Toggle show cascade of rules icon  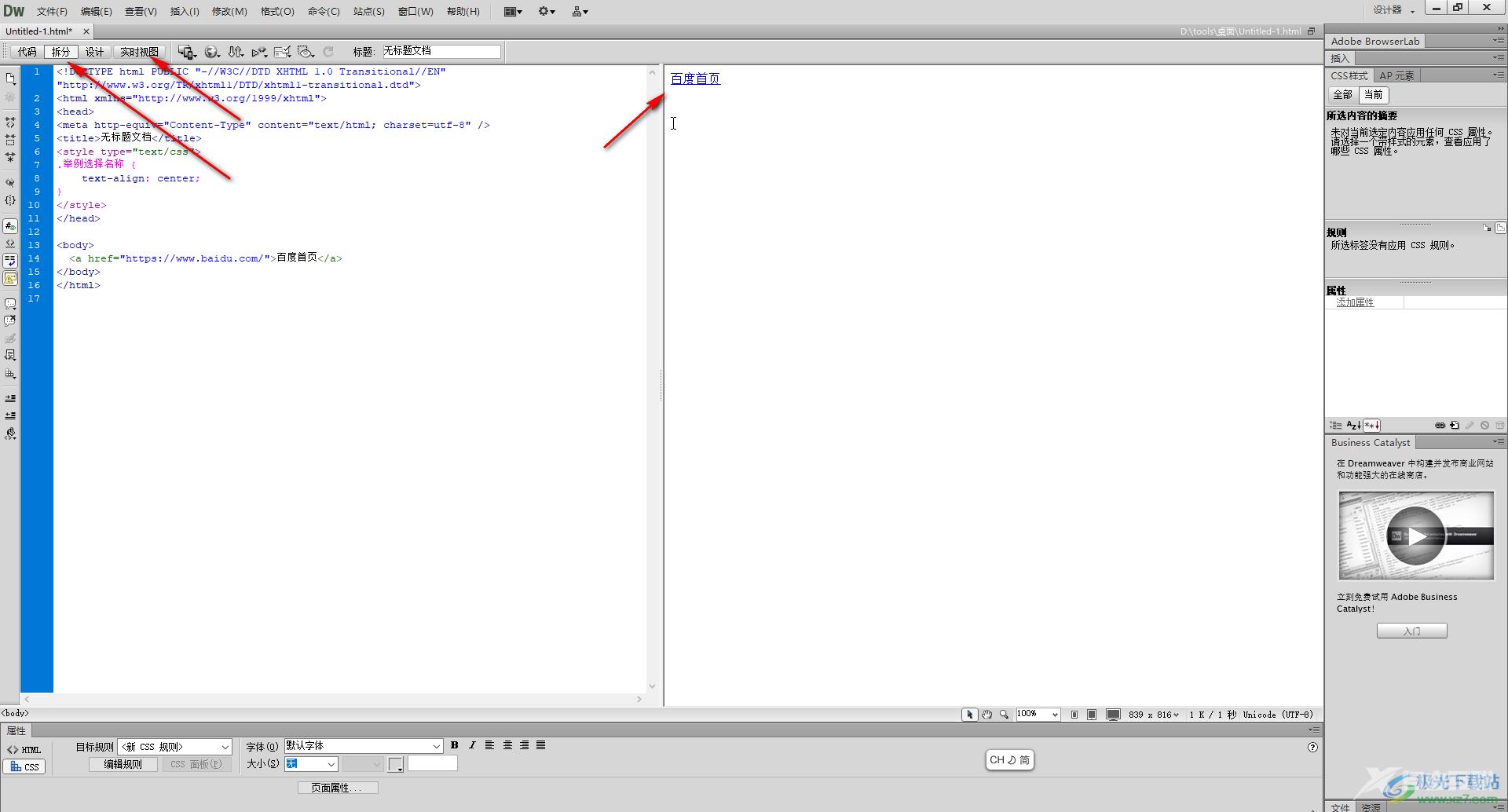[1501, 228]
